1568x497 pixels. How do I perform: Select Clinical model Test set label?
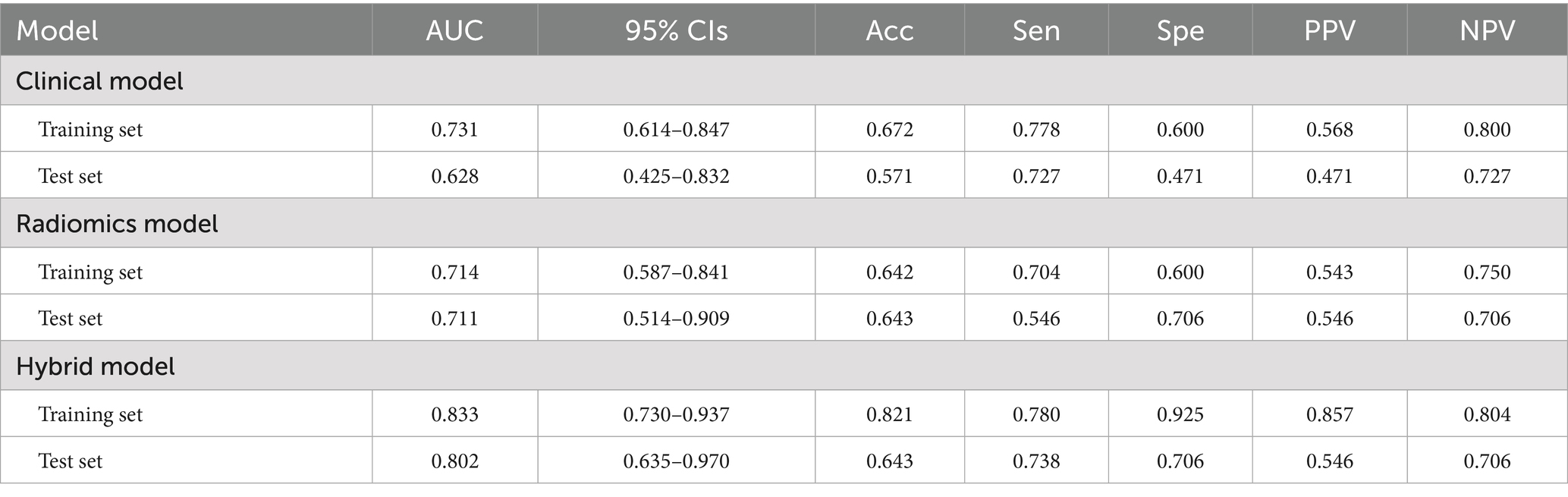click(x=71, y=176)
